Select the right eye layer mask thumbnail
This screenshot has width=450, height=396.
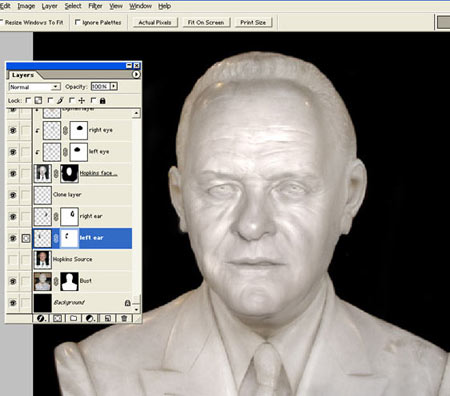[x=79, y=130]
